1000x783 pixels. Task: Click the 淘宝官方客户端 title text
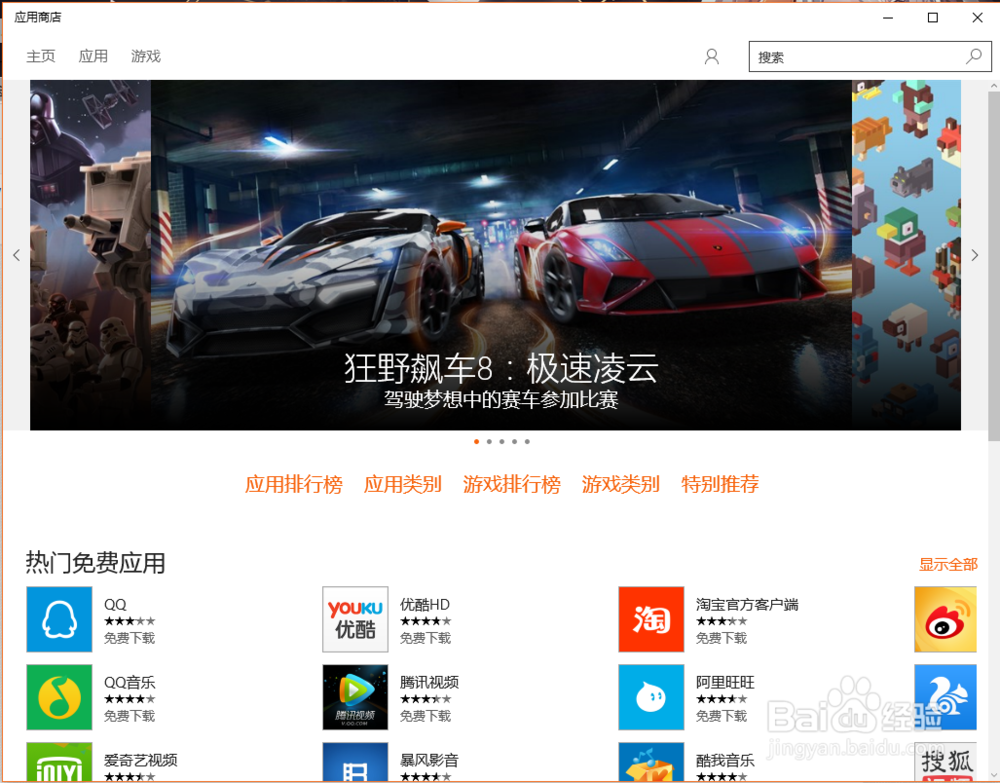[747, 604]
